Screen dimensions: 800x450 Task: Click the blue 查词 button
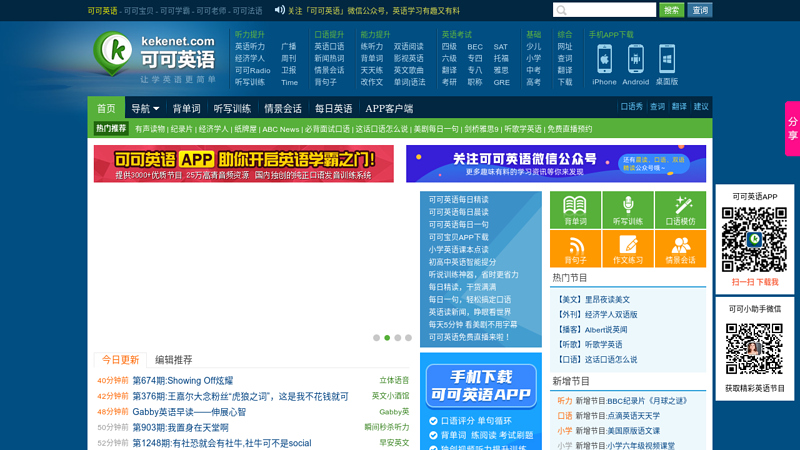(x=700, y=10)
